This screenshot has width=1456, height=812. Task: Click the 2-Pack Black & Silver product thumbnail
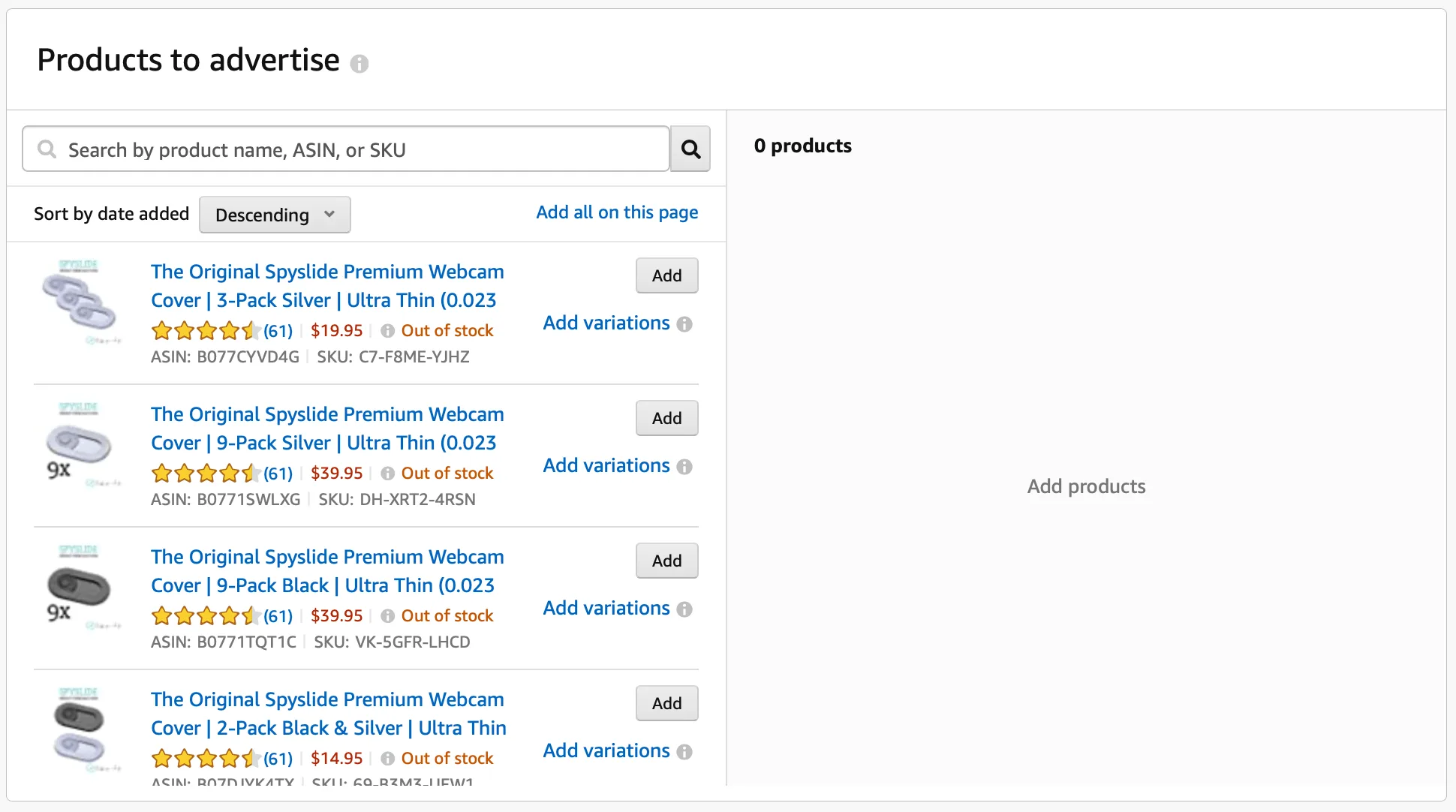(x=80, y=729)
